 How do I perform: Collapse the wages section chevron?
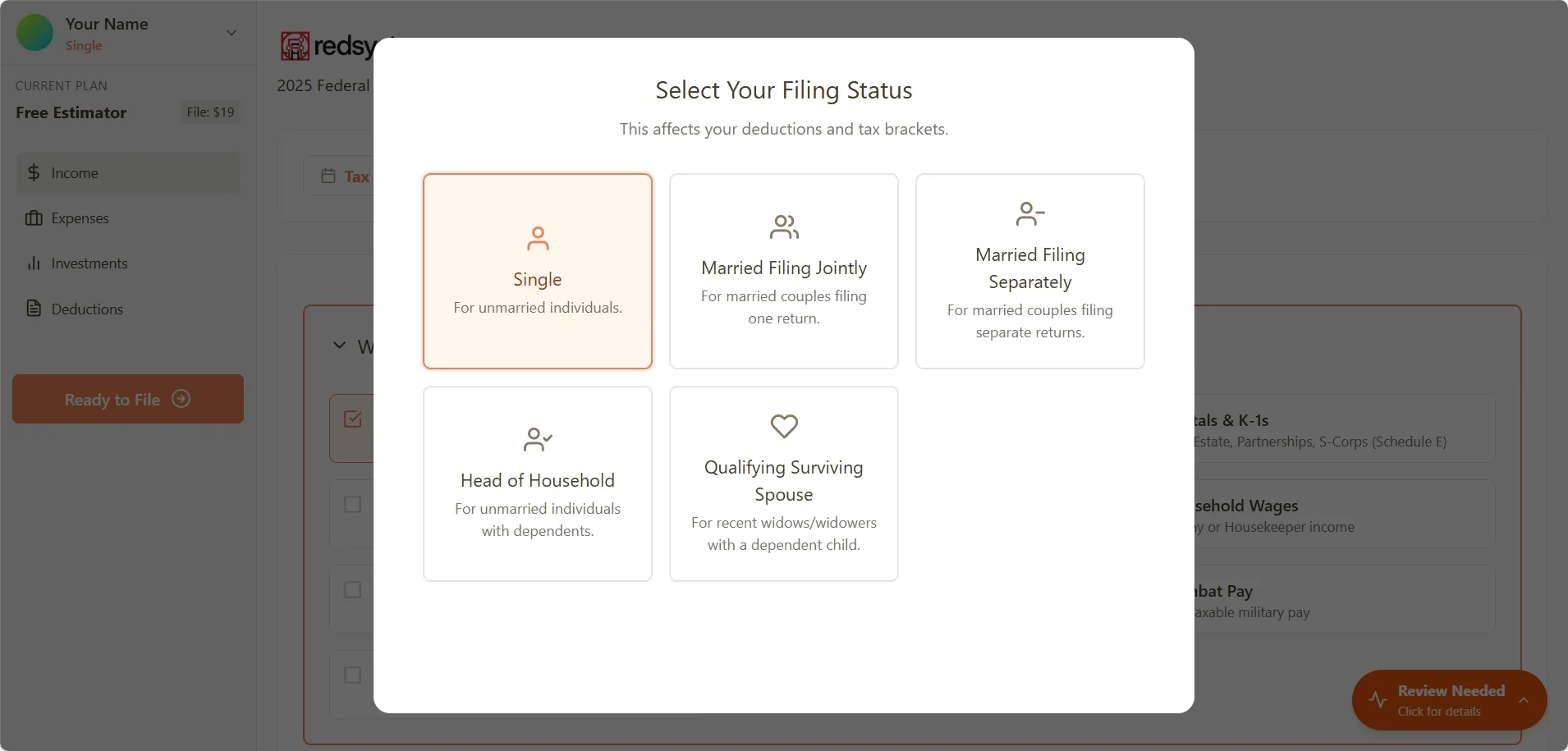[x=340, y=346]
